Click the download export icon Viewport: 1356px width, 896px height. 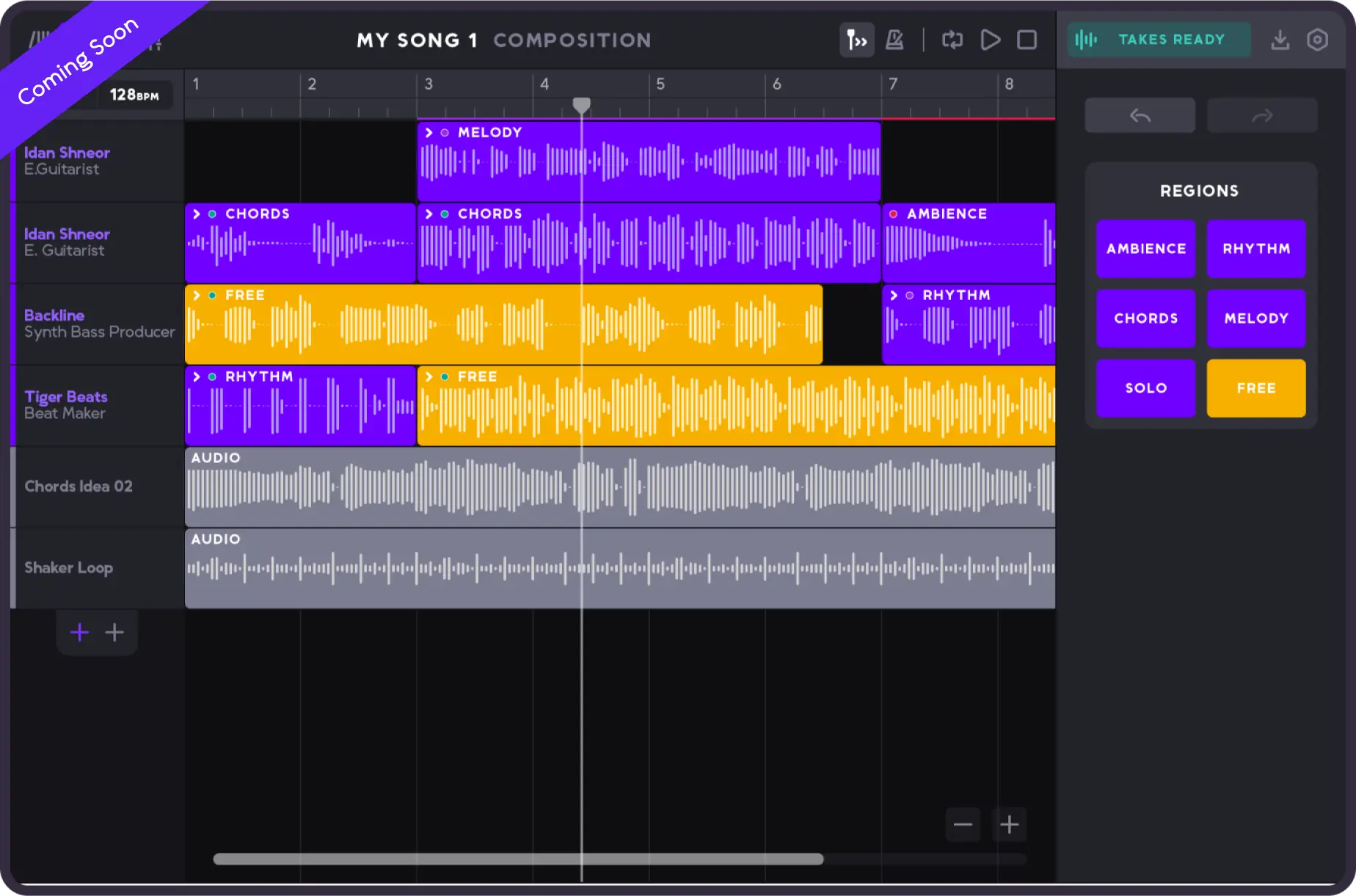click(1280, 40)
